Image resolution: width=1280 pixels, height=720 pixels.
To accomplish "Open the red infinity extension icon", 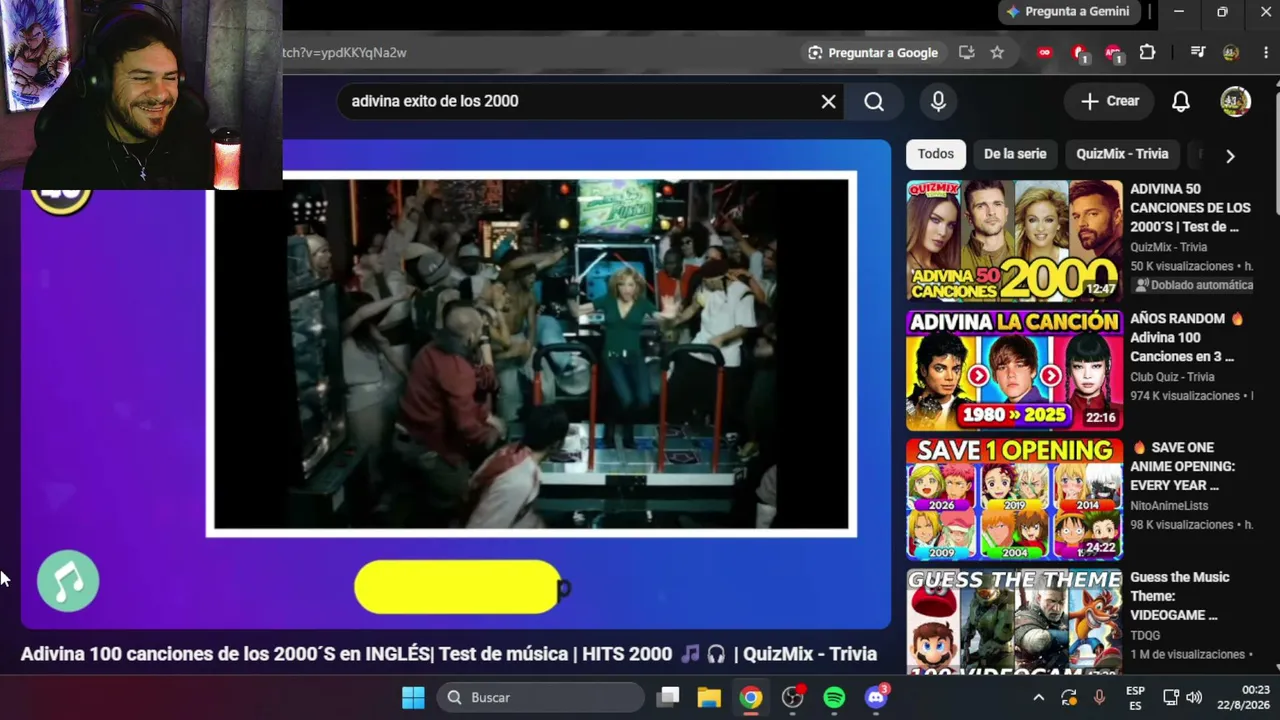I will pos(1045,53).
